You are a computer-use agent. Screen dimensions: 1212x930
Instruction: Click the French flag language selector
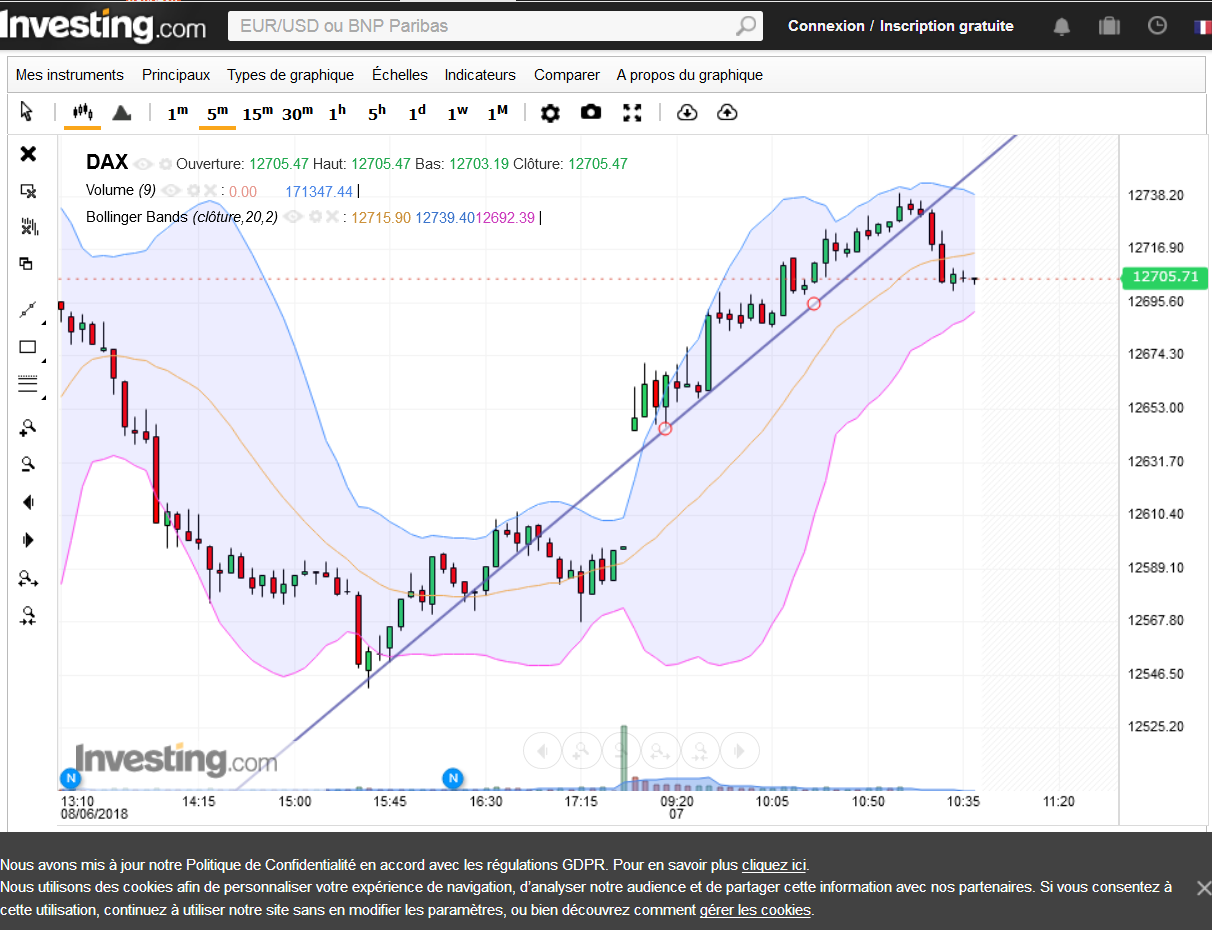(x=1202, y=27)
